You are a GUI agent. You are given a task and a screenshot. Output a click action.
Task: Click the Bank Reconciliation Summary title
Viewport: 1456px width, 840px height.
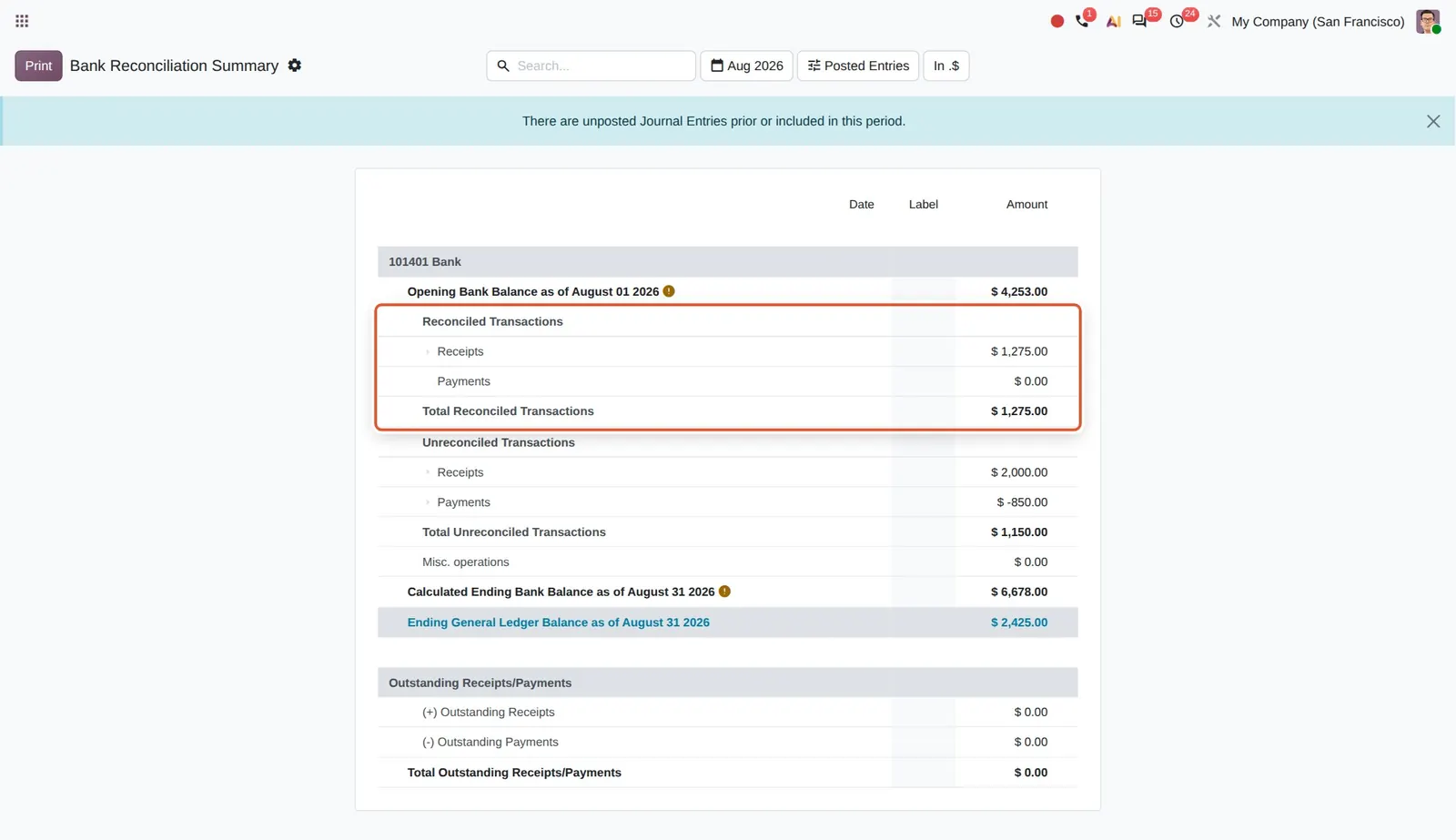click(174, 66)
